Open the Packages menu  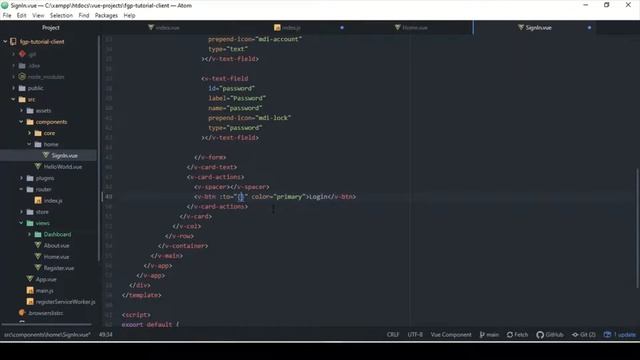[106, 16]
